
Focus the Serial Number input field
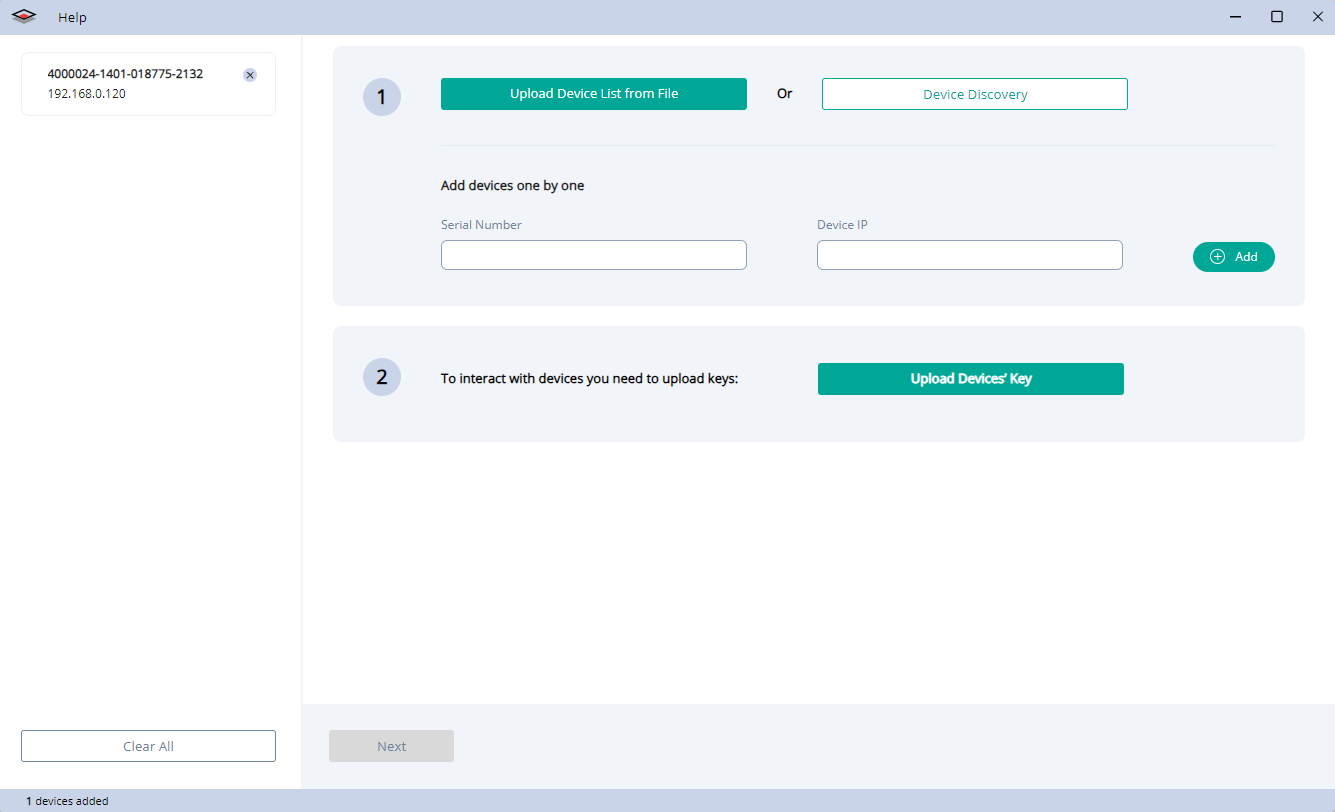(x=594, y=255)
